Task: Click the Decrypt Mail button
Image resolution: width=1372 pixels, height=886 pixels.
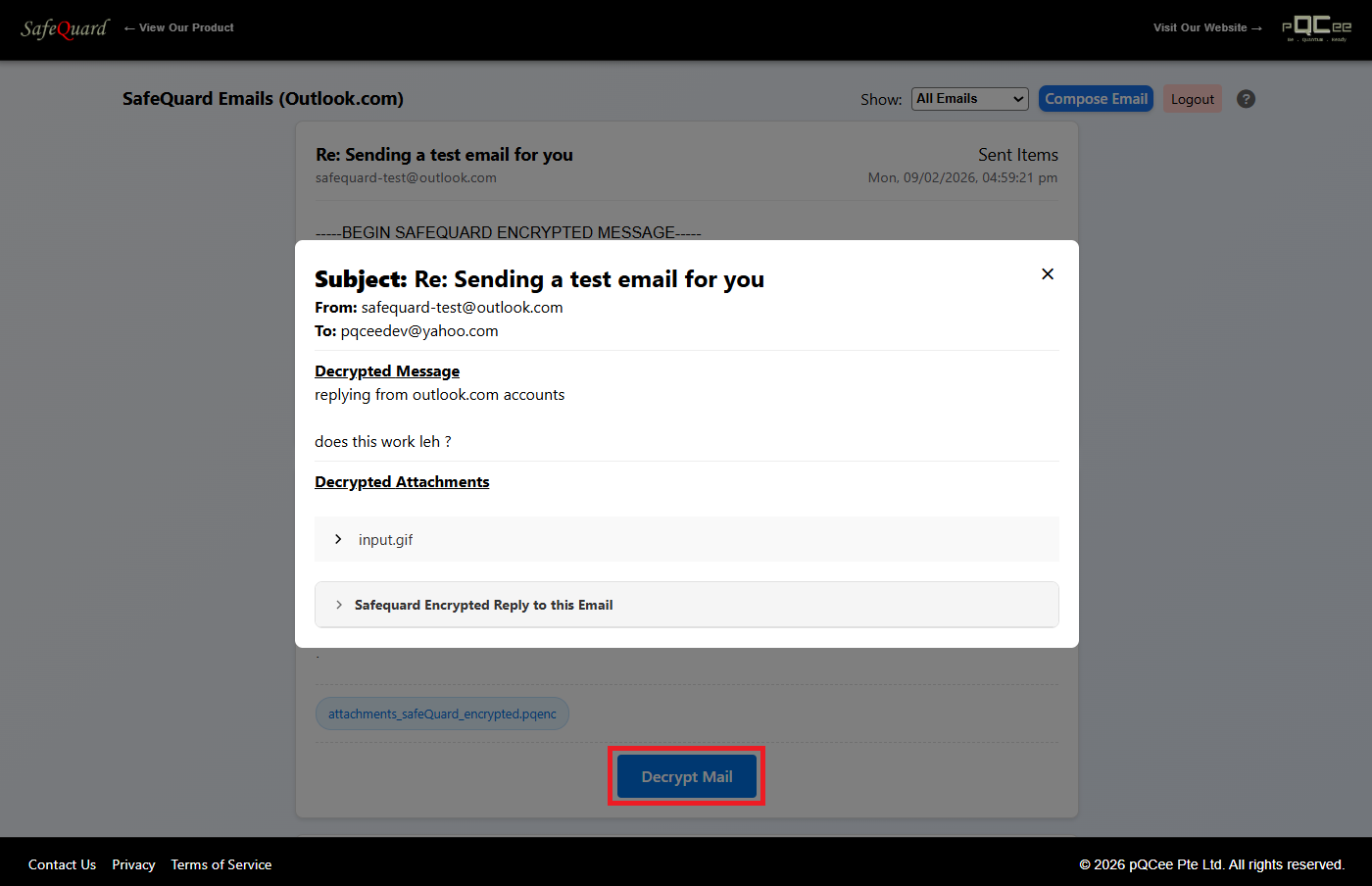Action: coord(686,776)
